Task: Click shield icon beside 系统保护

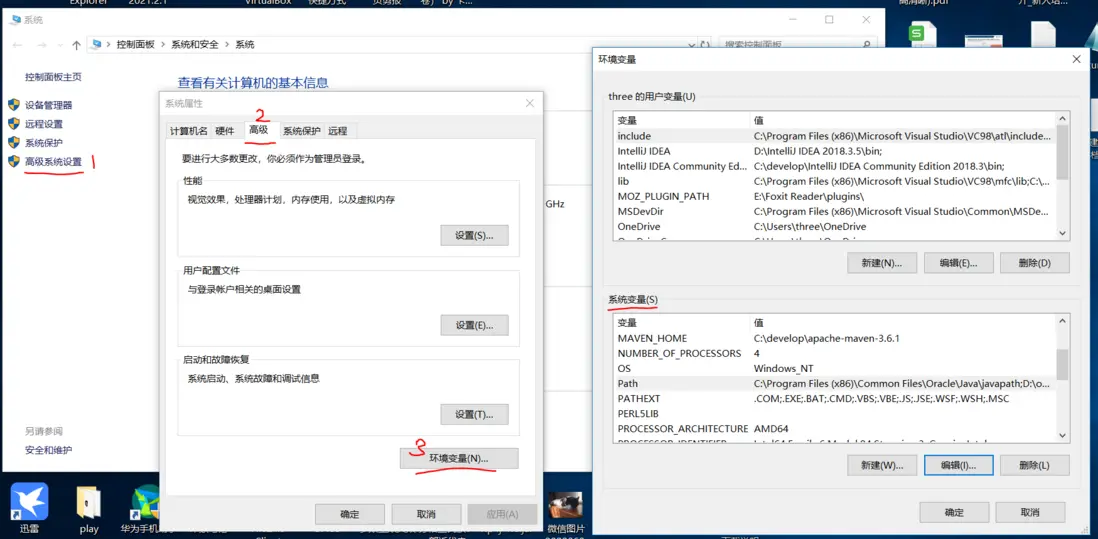Action: pos(13,143)
